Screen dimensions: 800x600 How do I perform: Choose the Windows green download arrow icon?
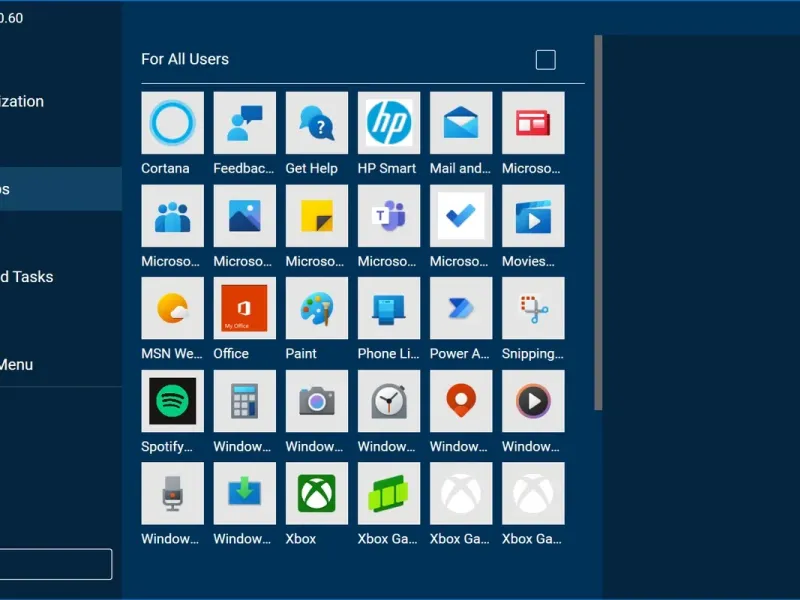click(244, 493)
